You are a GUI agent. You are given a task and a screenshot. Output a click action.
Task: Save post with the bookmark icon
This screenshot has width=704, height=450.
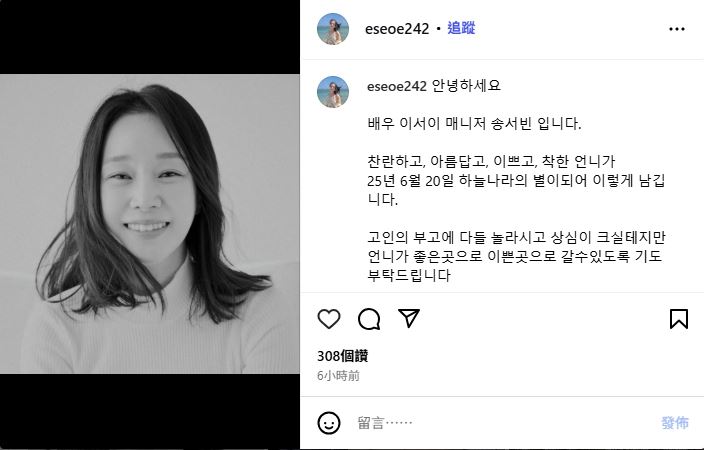point(678,318)
